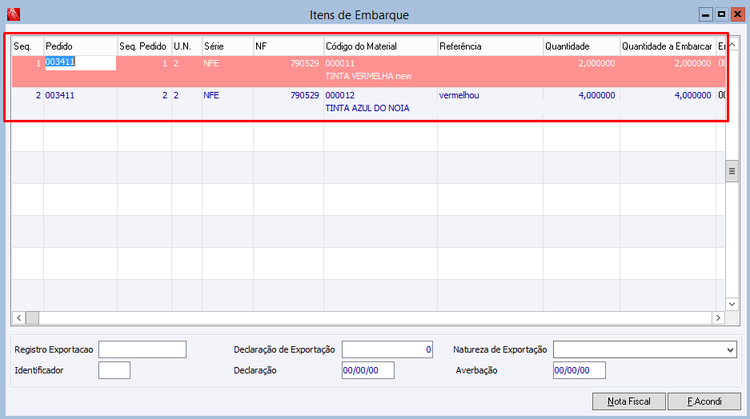This screenshot has width=750, height=419.
Task: Click Série NFE in second row
Action: (x=211, y=95)
